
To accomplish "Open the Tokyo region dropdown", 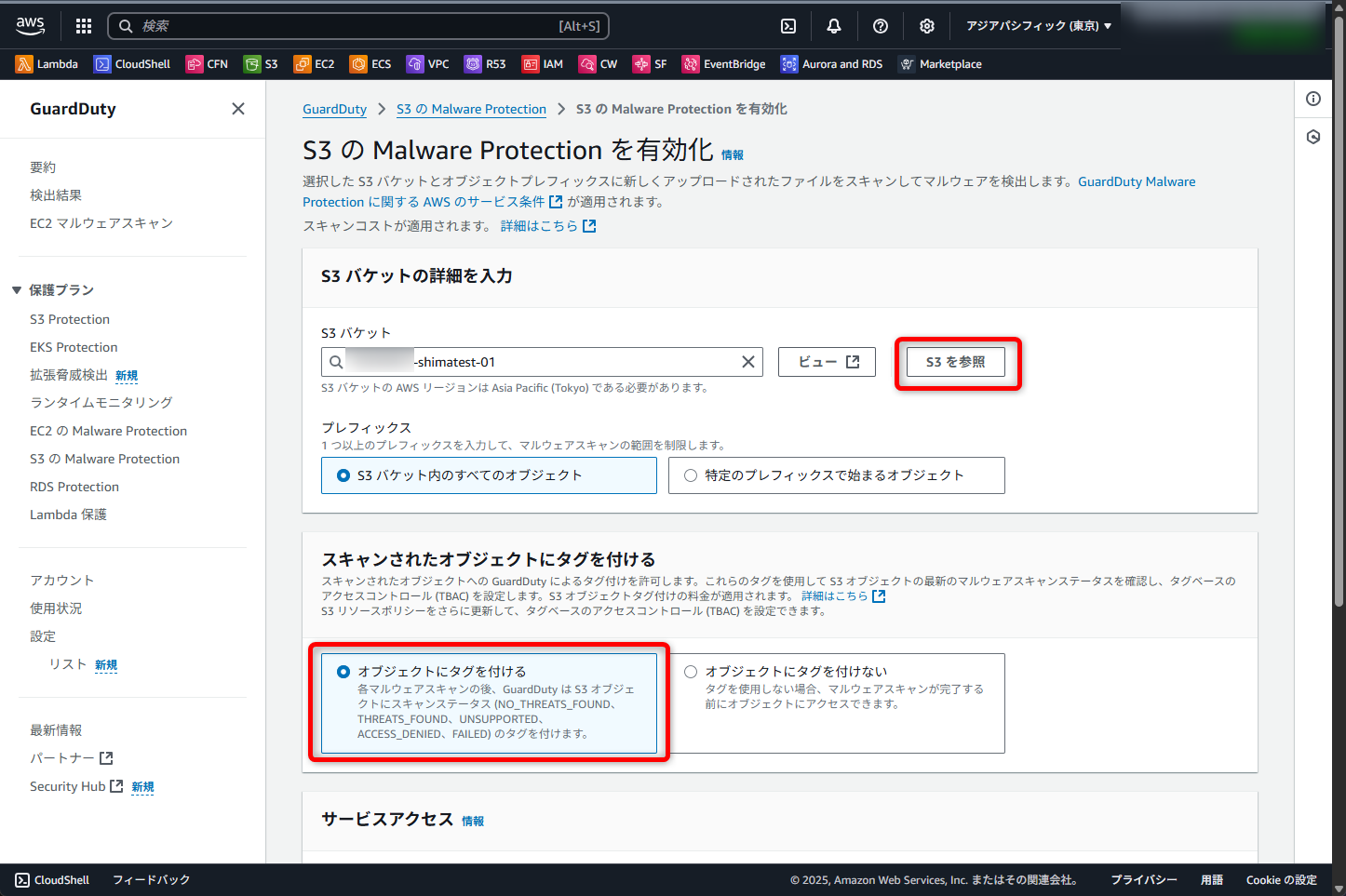I will [1039, 26].
